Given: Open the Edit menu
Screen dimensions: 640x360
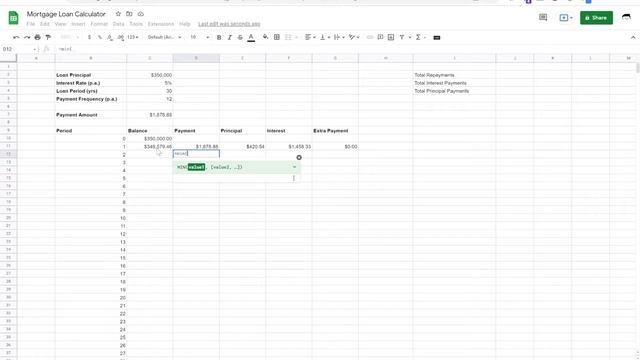Looking at the screenshot, I should 44,24.
